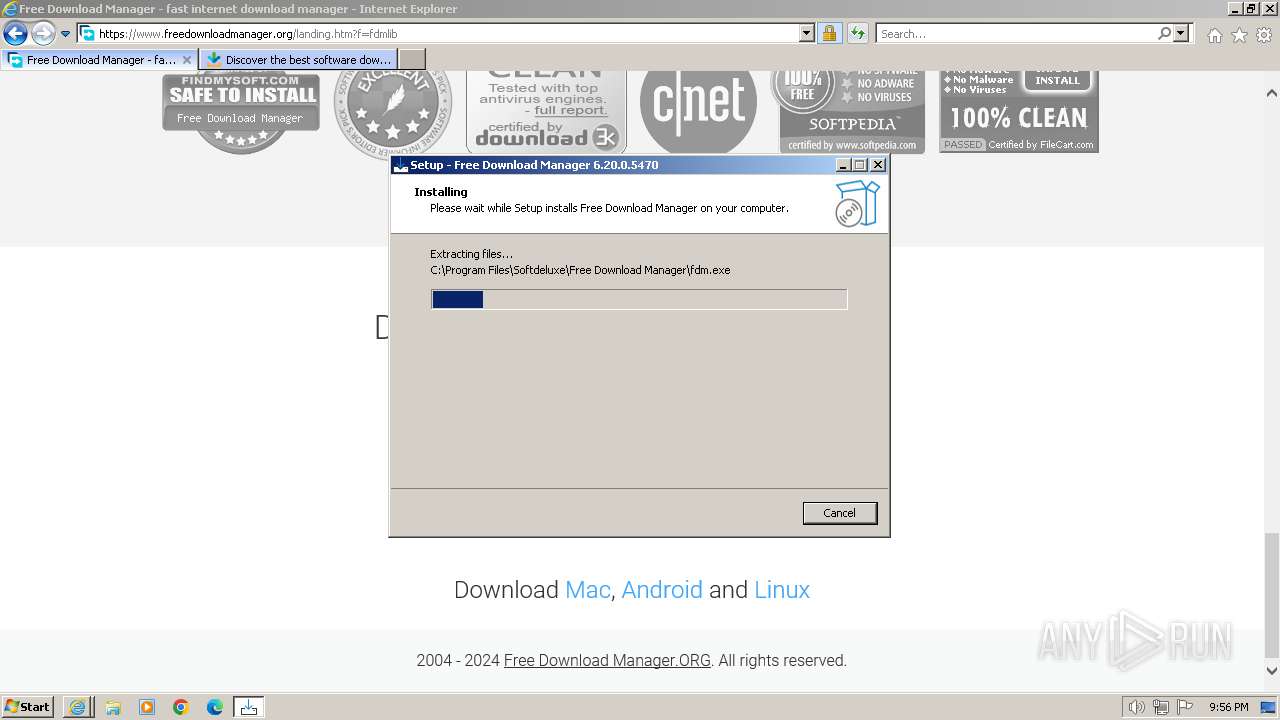Click the refresh page icon
The height and width of the screenshot is (720, 1280).
click(x=857, y=34)
